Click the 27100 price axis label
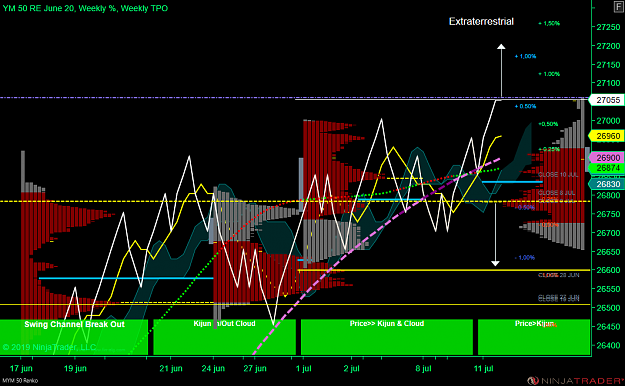 tap(608, 83)
